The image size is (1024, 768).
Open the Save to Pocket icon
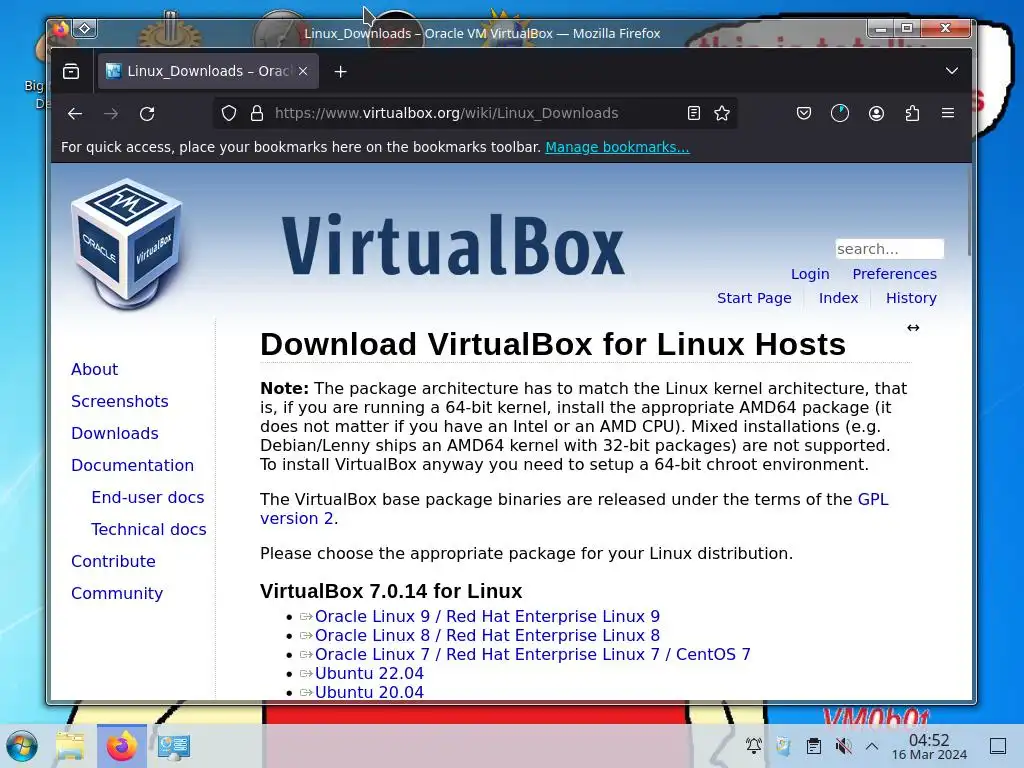click(x=804, y=113)
